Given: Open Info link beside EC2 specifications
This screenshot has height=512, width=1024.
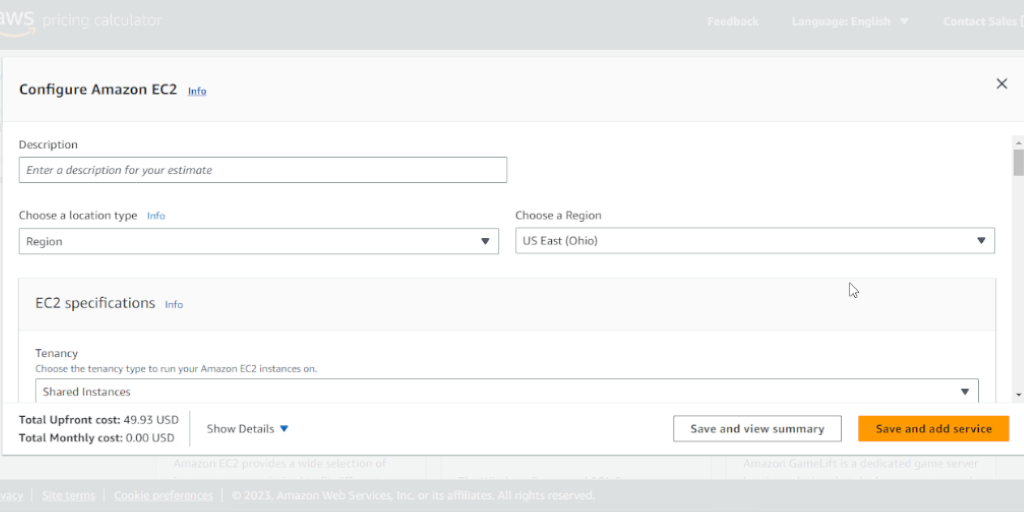Looking at the screenshot, I should pyautogui.click(x=174, y=304).
